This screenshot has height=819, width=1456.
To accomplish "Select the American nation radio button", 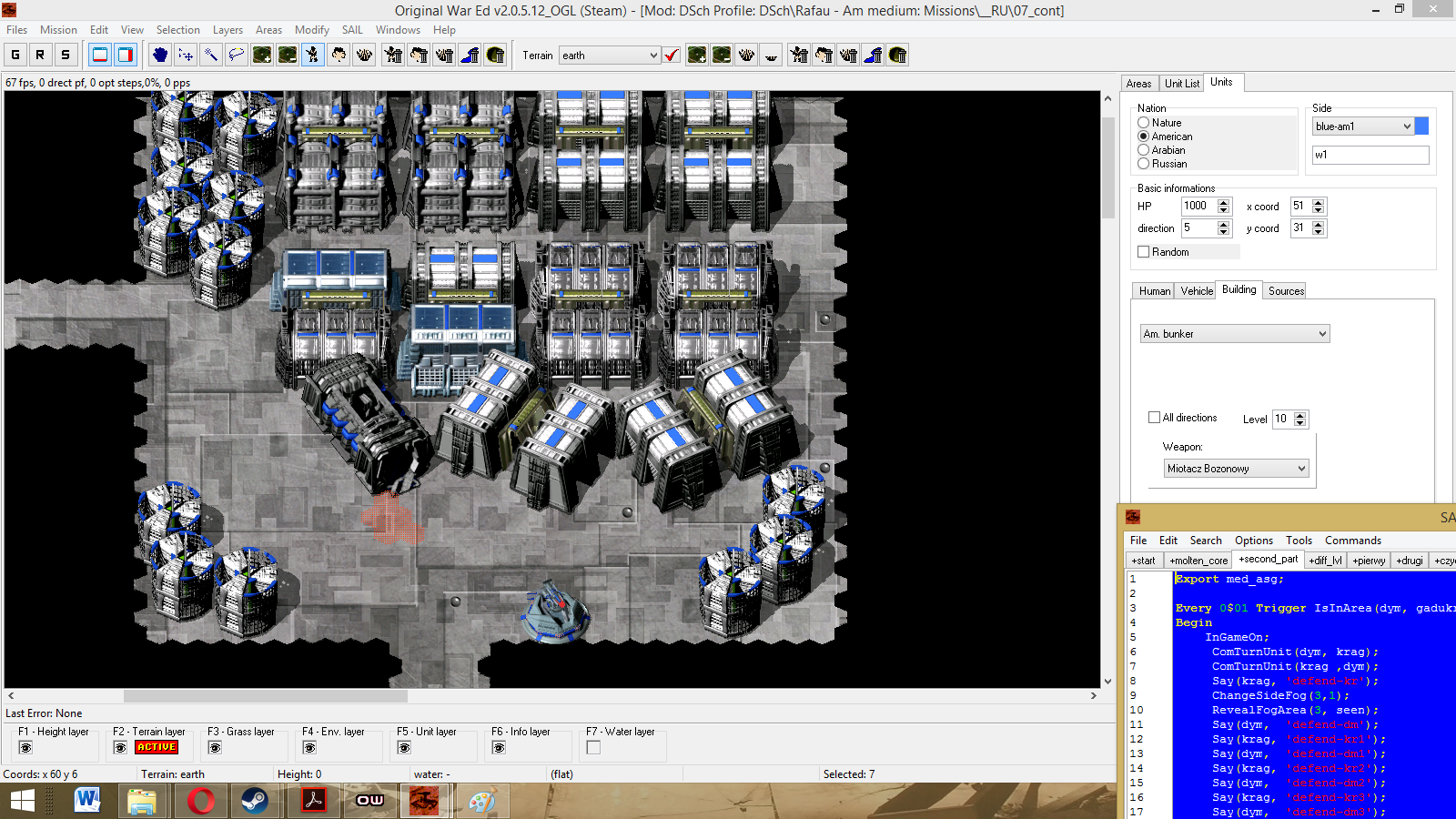I will coord(1143,136).
